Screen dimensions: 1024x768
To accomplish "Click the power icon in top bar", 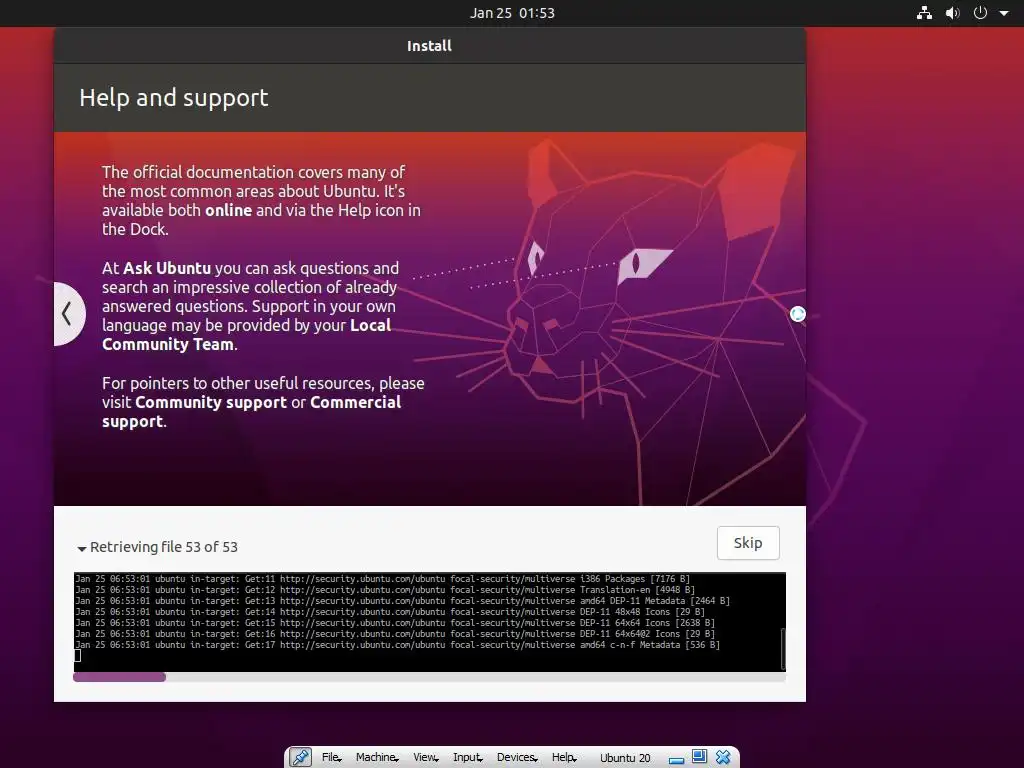I will click(x=980, y=13).
